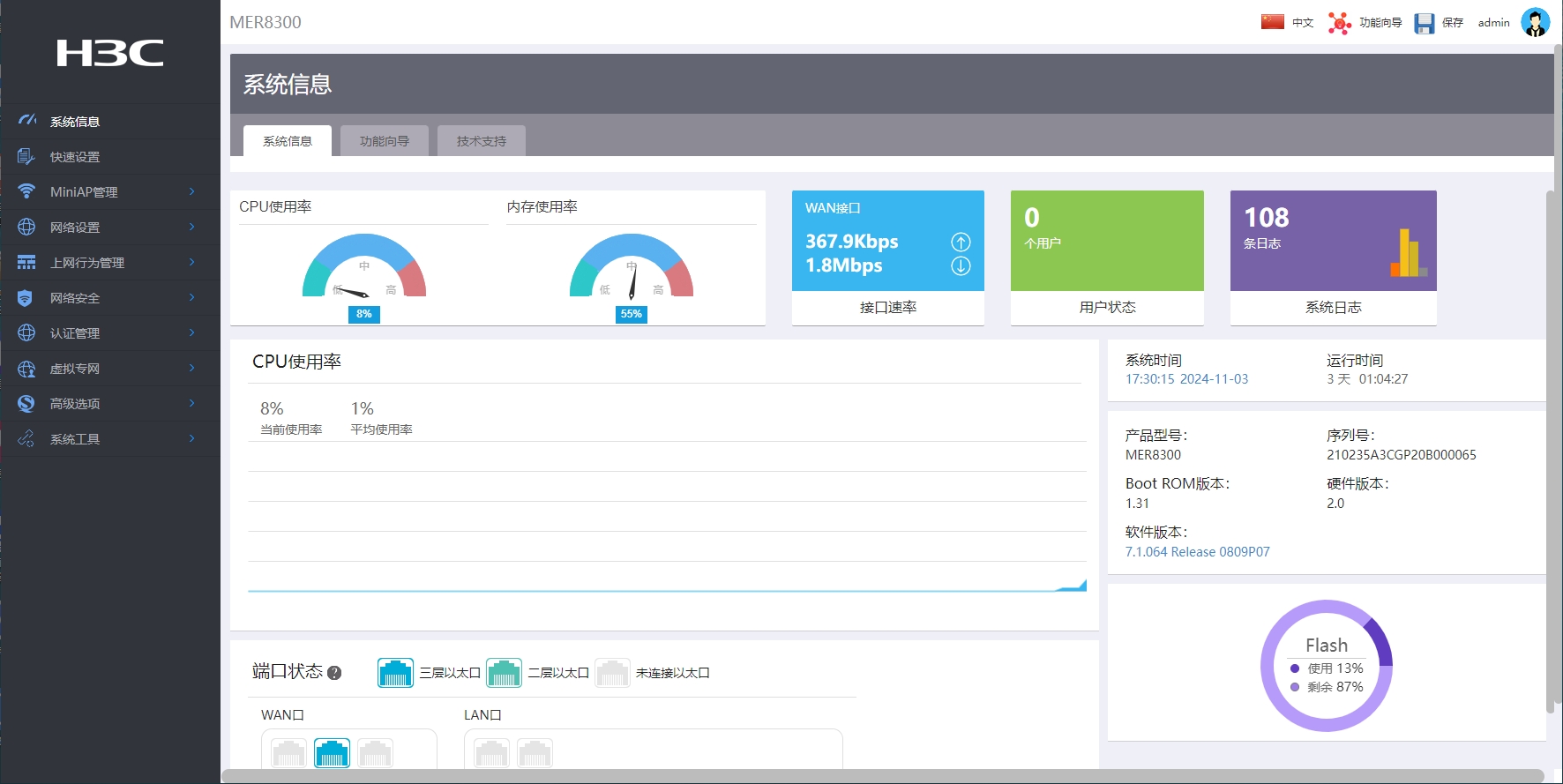
Task: Click the MiniAP管理 wifi icon
Action: pyautogui.click(x=26, y=191)
